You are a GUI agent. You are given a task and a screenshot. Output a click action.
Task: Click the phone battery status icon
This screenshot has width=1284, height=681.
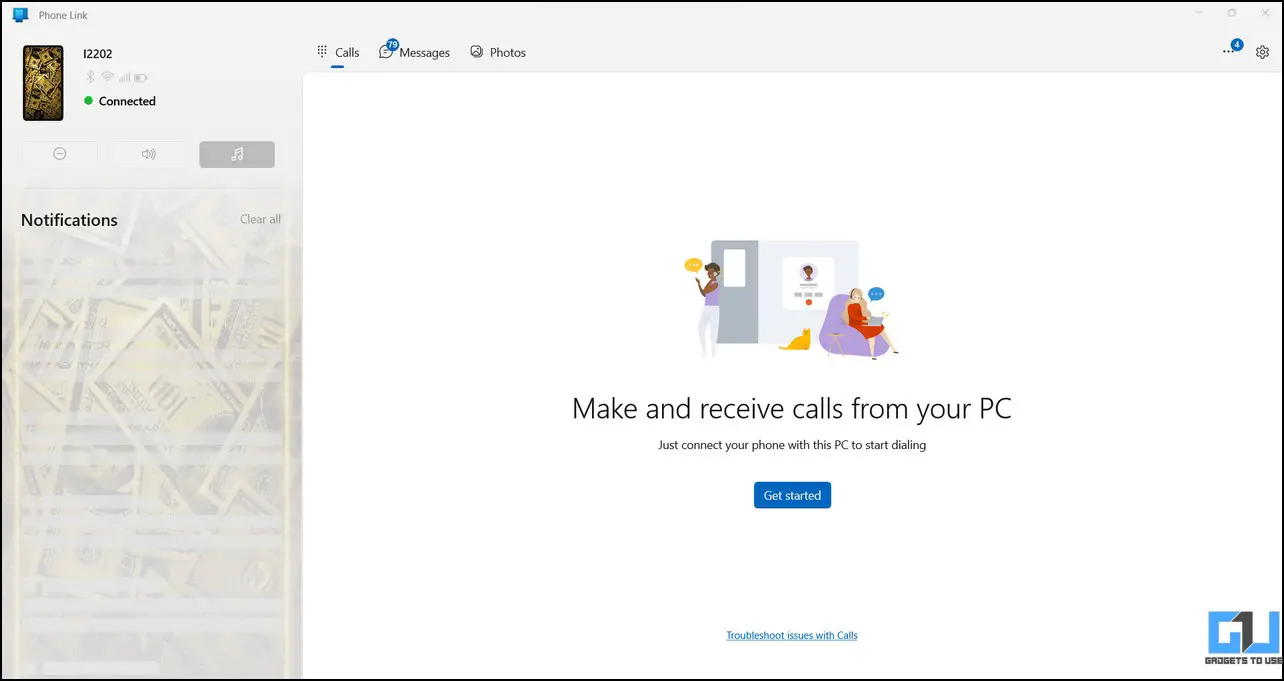point(141,77)
